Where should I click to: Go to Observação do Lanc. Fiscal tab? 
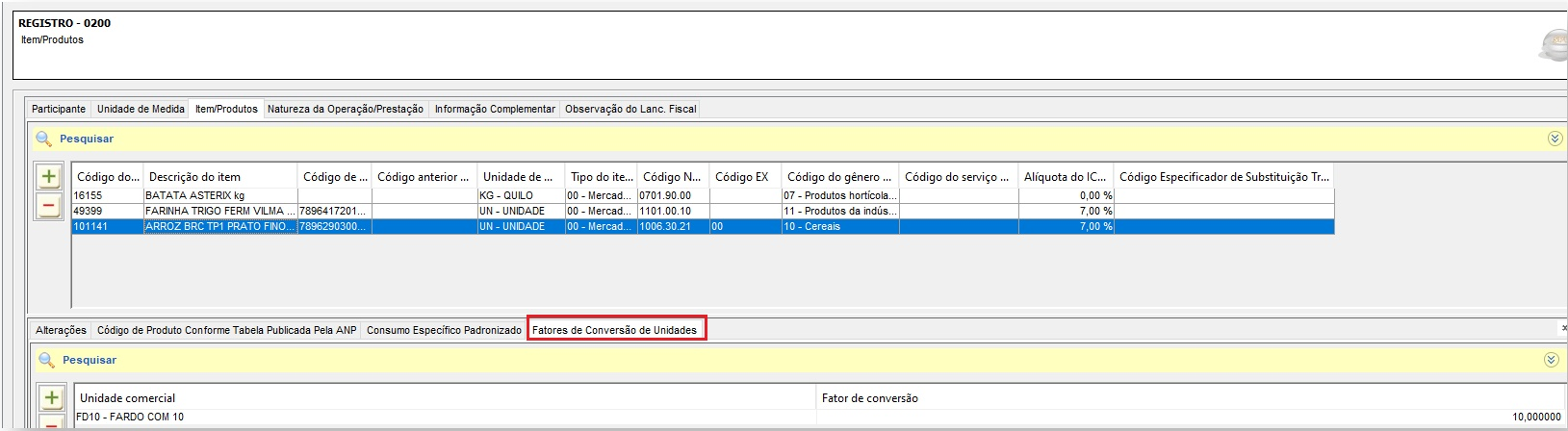[630, 109]
